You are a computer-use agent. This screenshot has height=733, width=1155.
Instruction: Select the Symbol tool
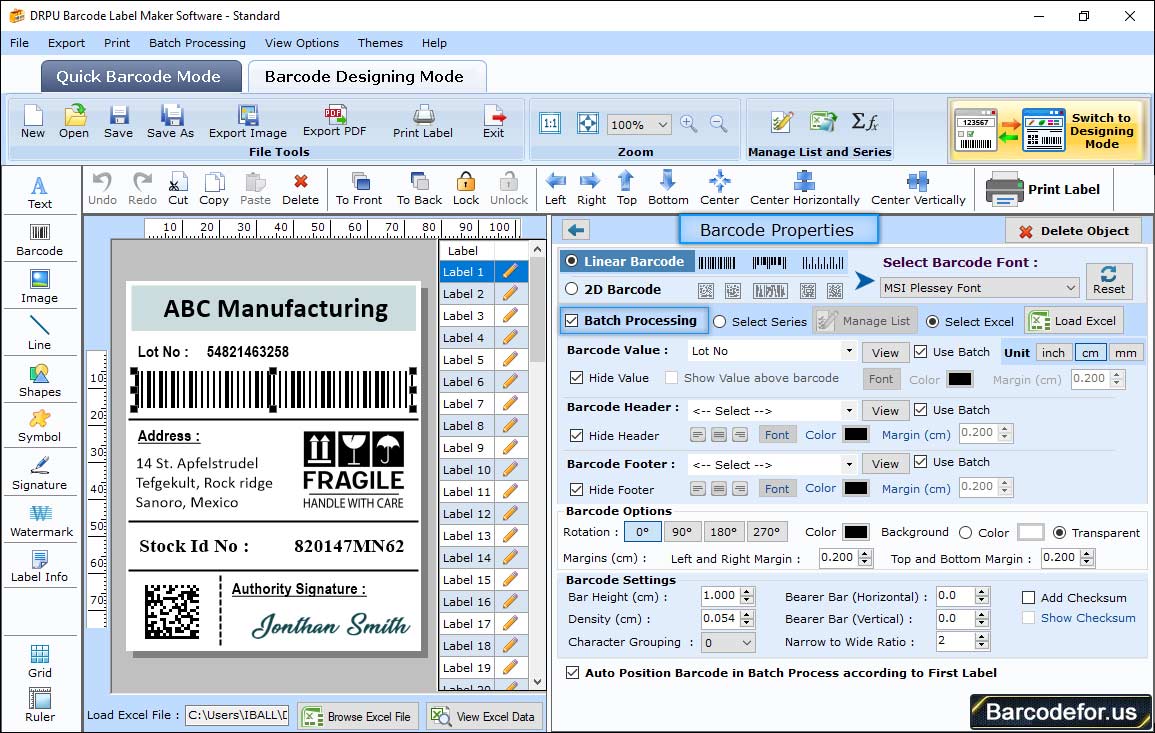click(40, 427)
